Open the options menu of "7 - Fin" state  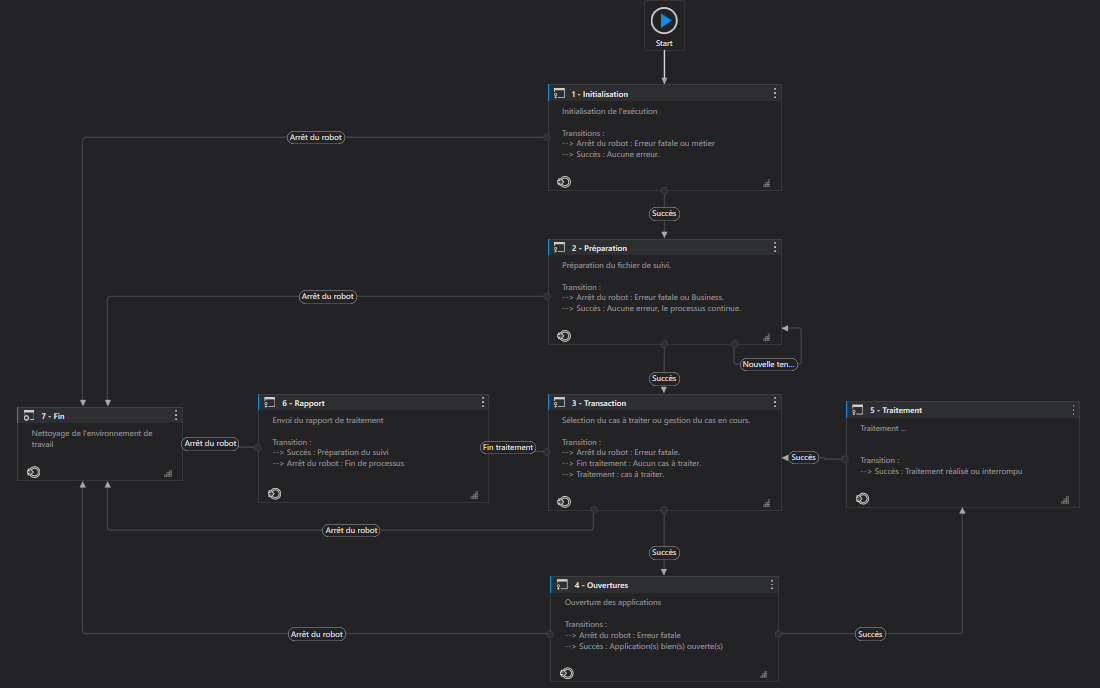click(x=176, y=415)
